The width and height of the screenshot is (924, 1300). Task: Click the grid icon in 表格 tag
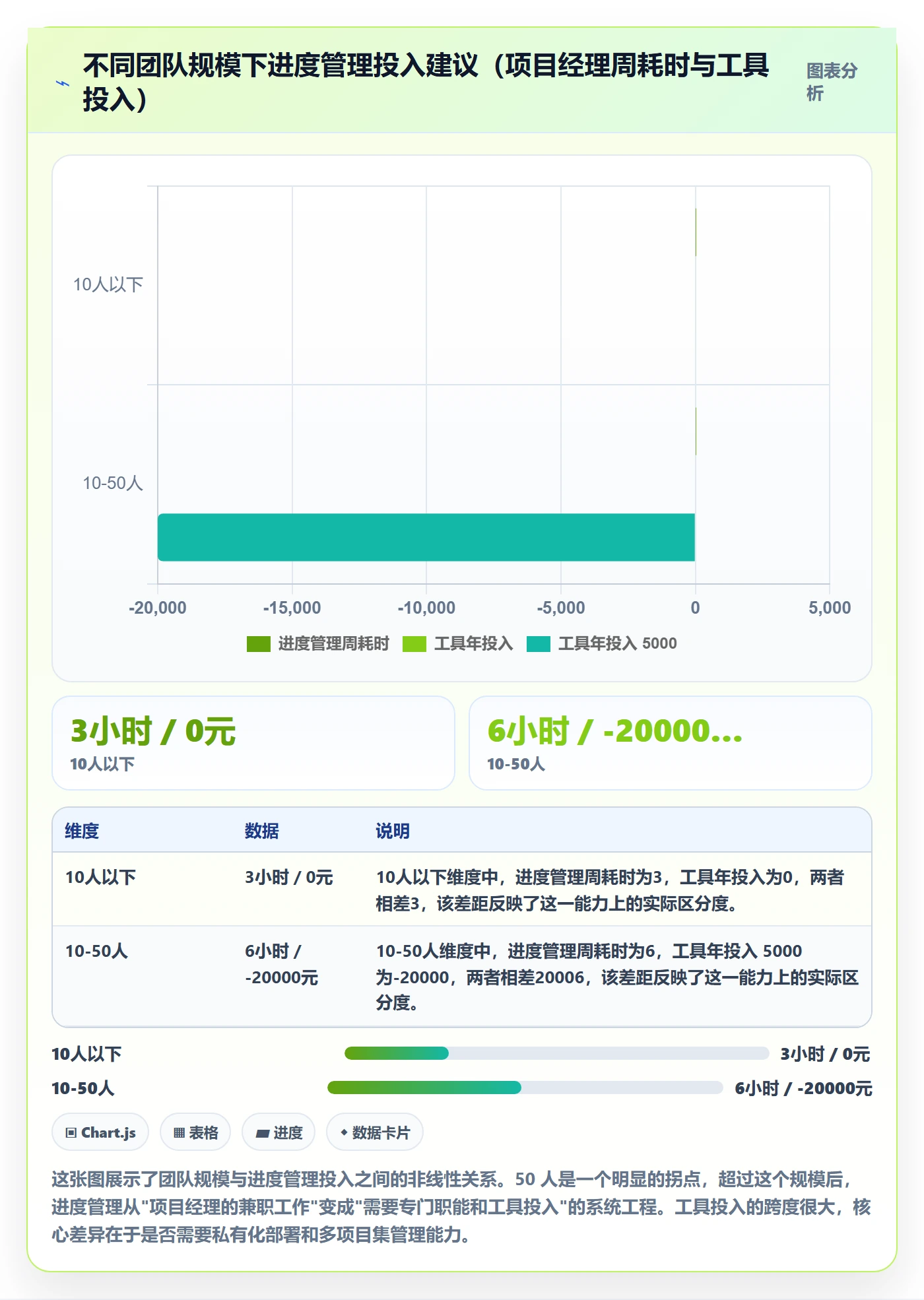coord(179,1133)
